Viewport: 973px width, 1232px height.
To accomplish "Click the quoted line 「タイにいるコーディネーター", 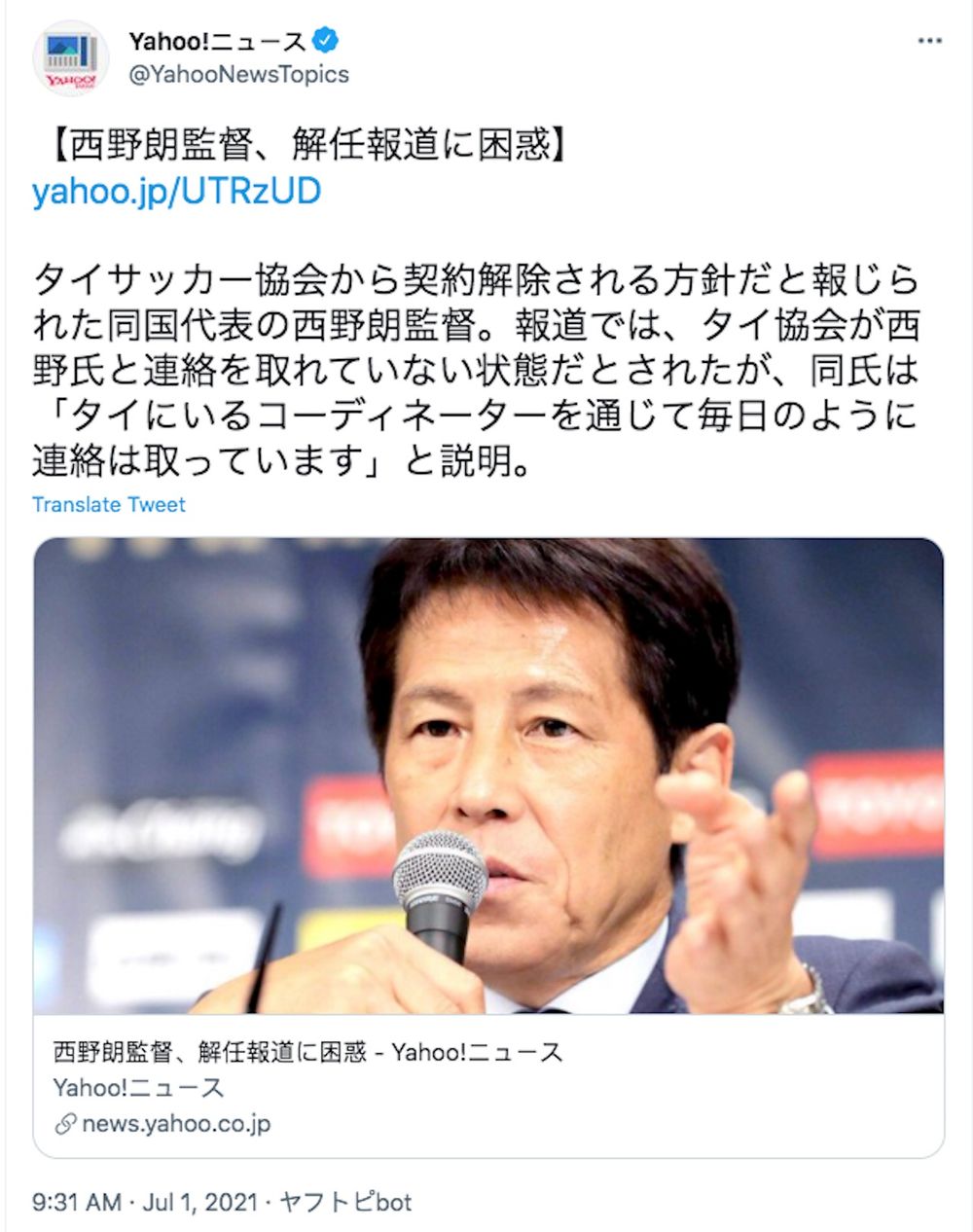I will [x=476, y=416].
